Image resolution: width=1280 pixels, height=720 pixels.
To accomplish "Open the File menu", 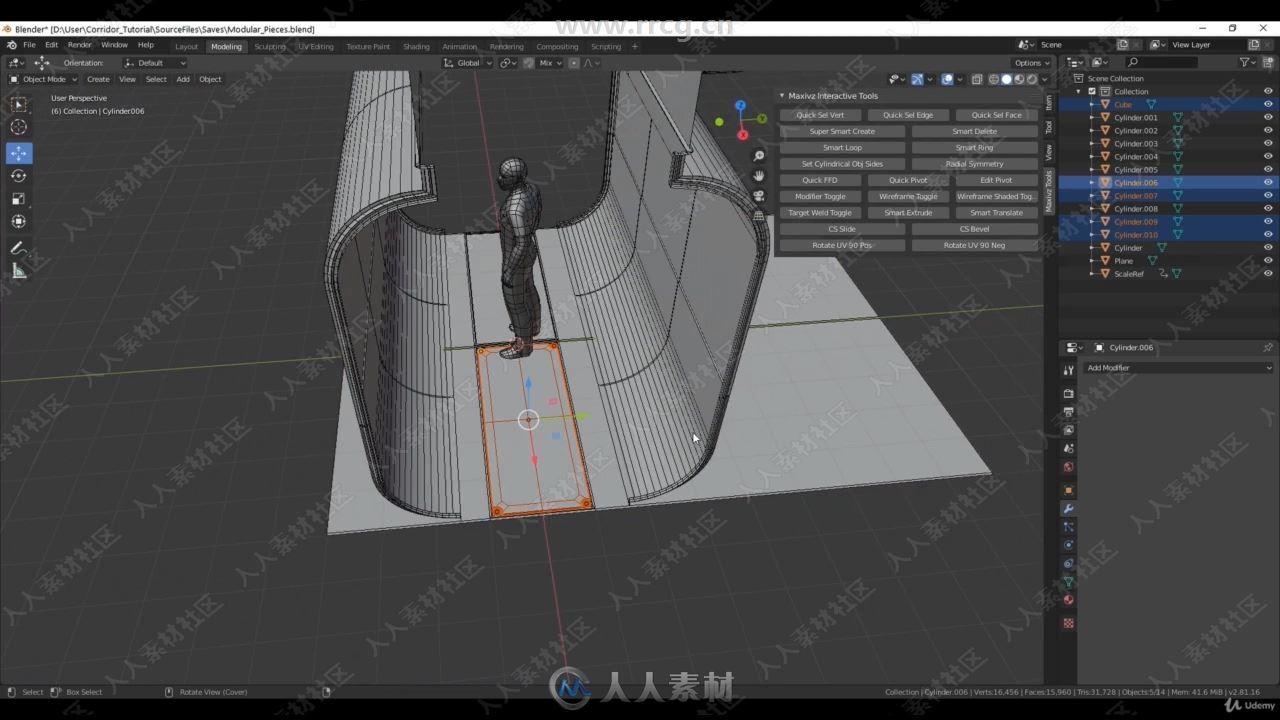I will tap(29, 45).
